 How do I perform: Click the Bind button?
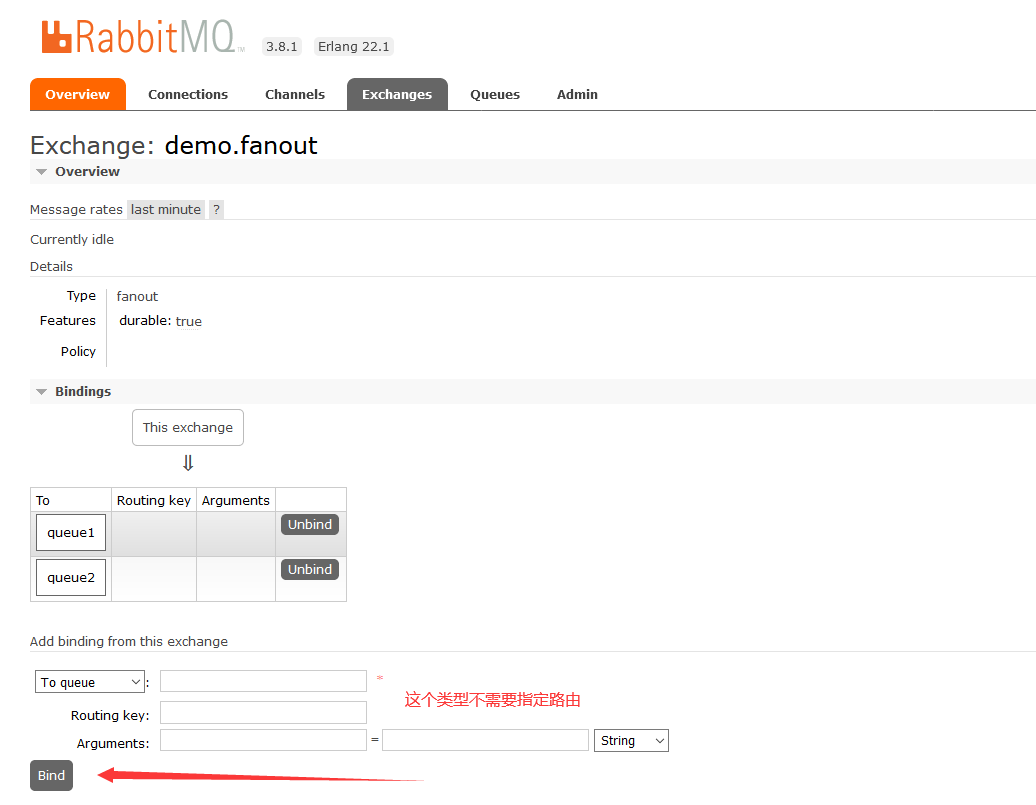pyautogui.click(x=51, y=775)
